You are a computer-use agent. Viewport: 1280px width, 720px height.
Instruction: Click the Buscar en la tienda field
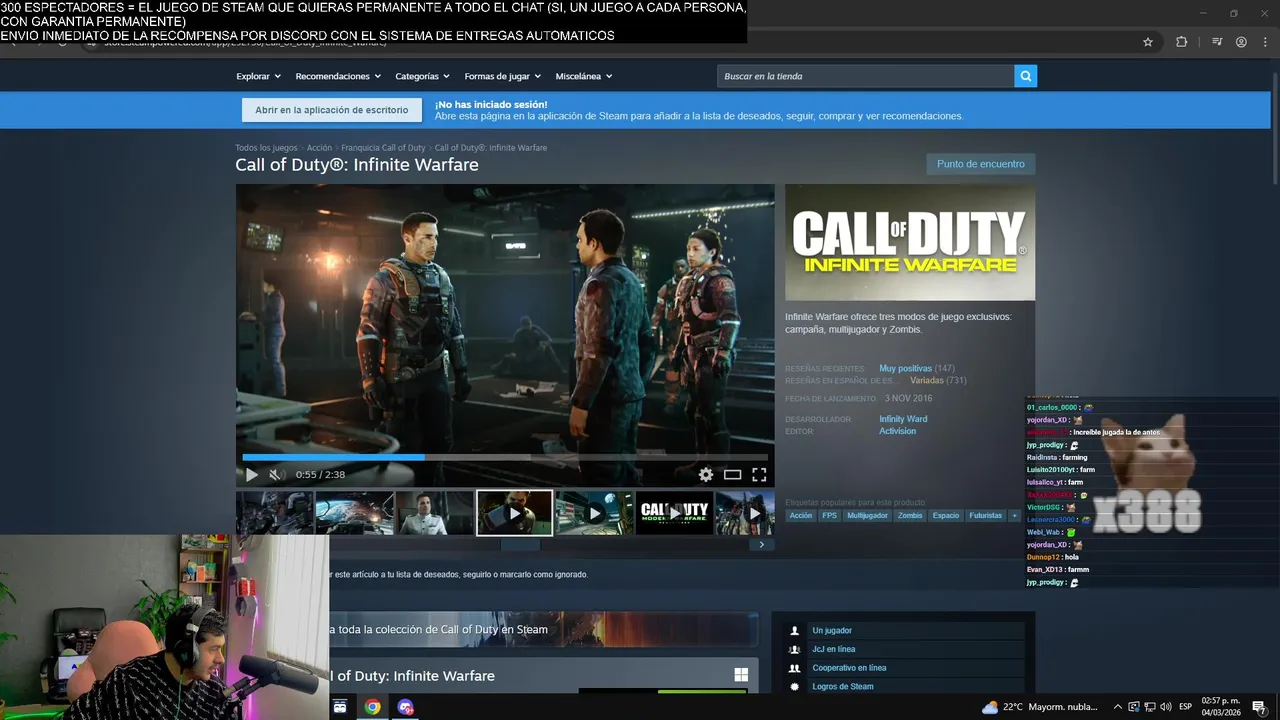865,76
